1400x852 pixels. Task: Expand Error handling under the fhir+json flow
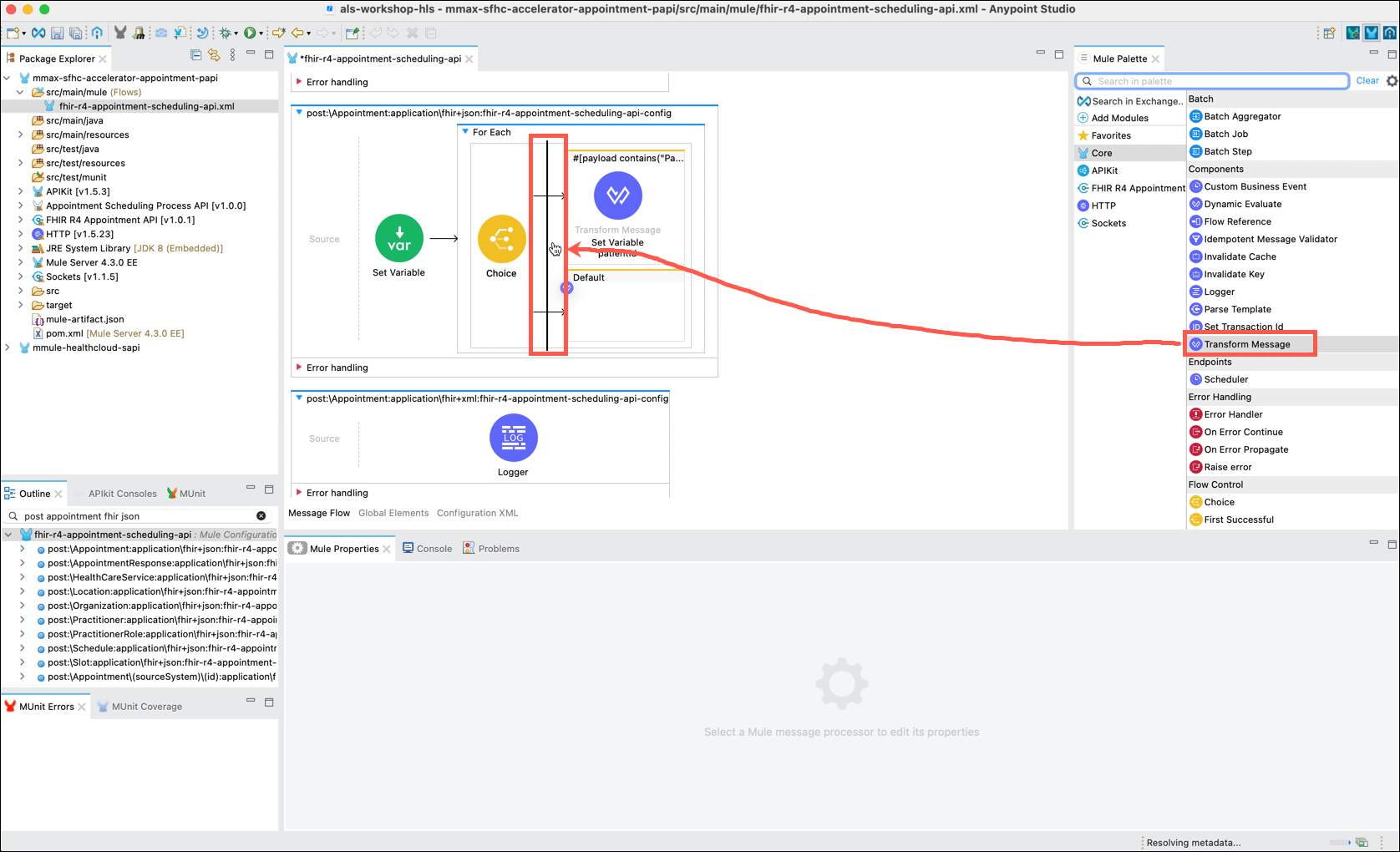click(299, 368)
